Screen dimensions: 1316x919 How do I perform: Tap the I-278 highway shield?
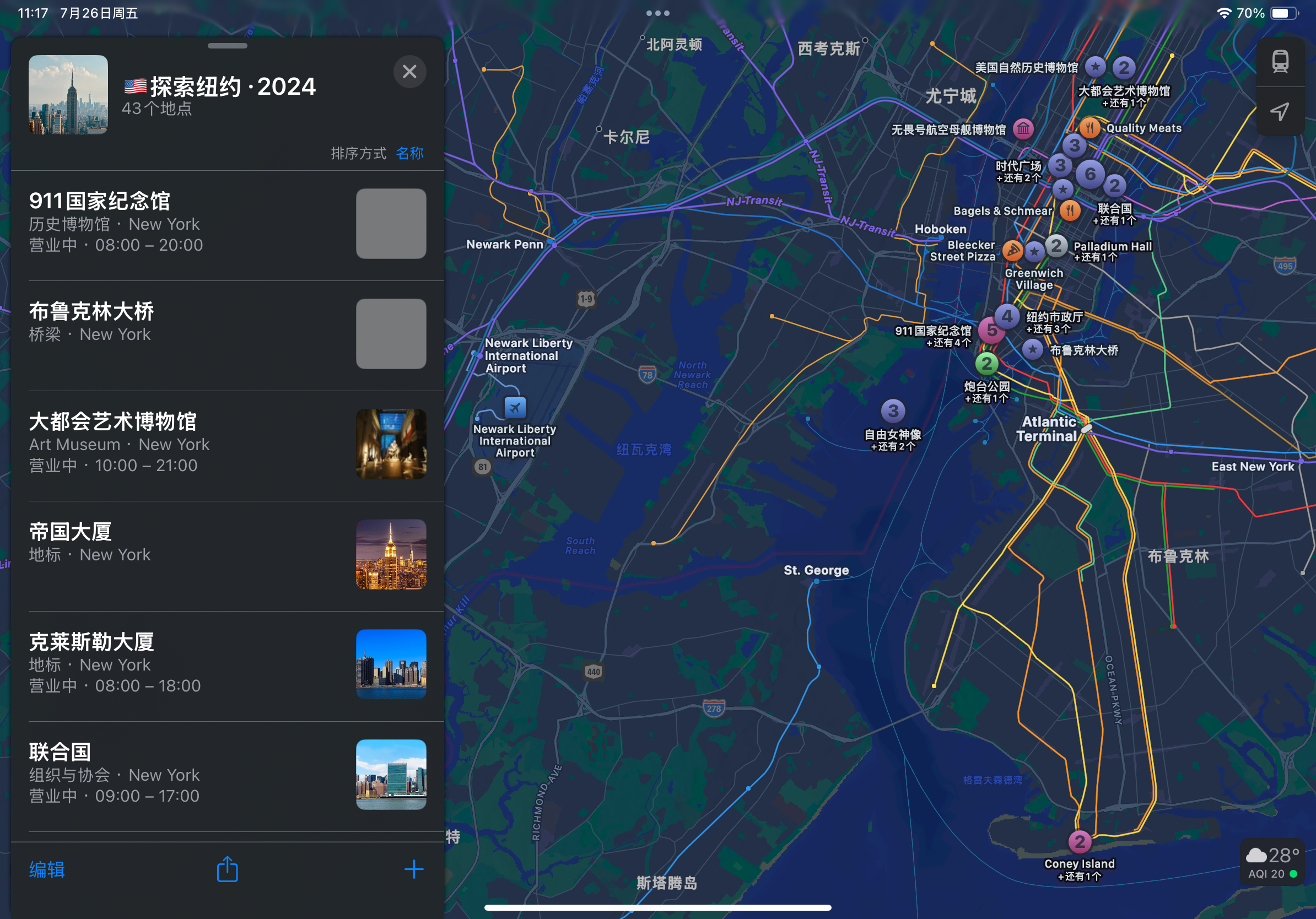(714, 707)
